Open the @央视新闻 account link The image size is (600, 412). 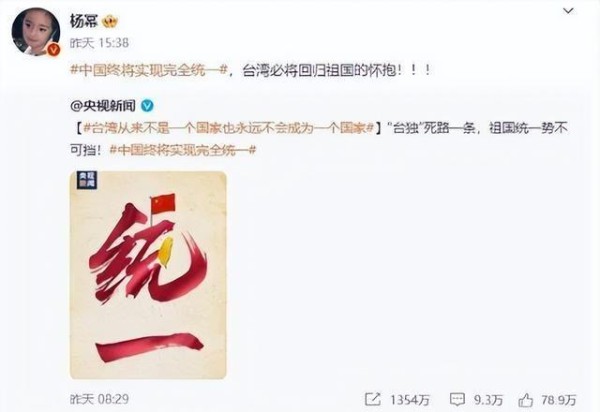103,106
